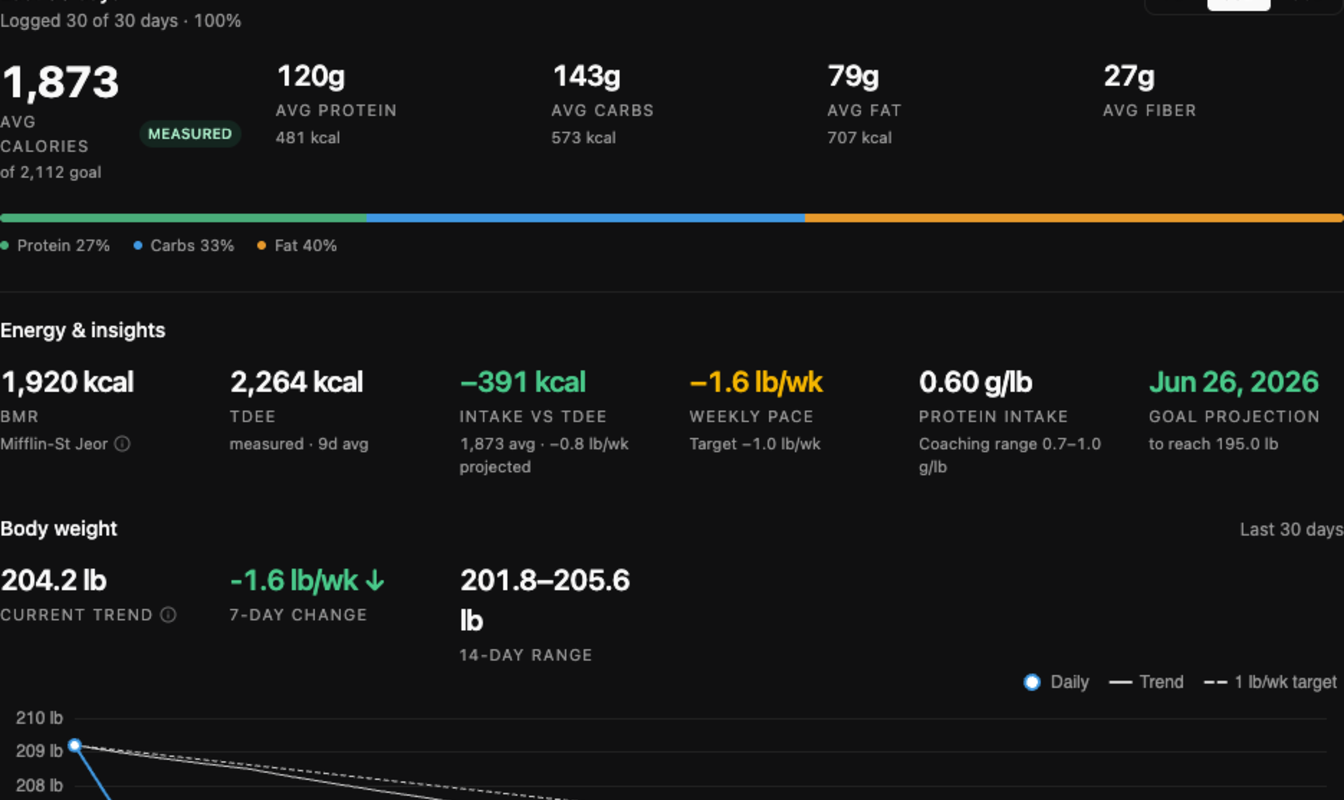This screenshot has height=800, width=1344.
Task: Click the green Protein 27% legend dot
Action: pyautogui.click(x=5, y=246)
